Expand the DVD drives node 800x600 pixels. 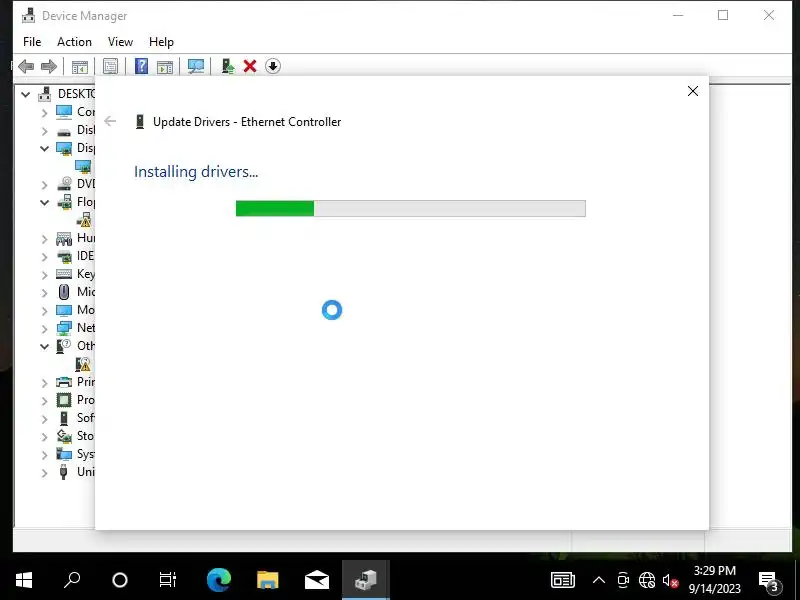pos(44,185)
